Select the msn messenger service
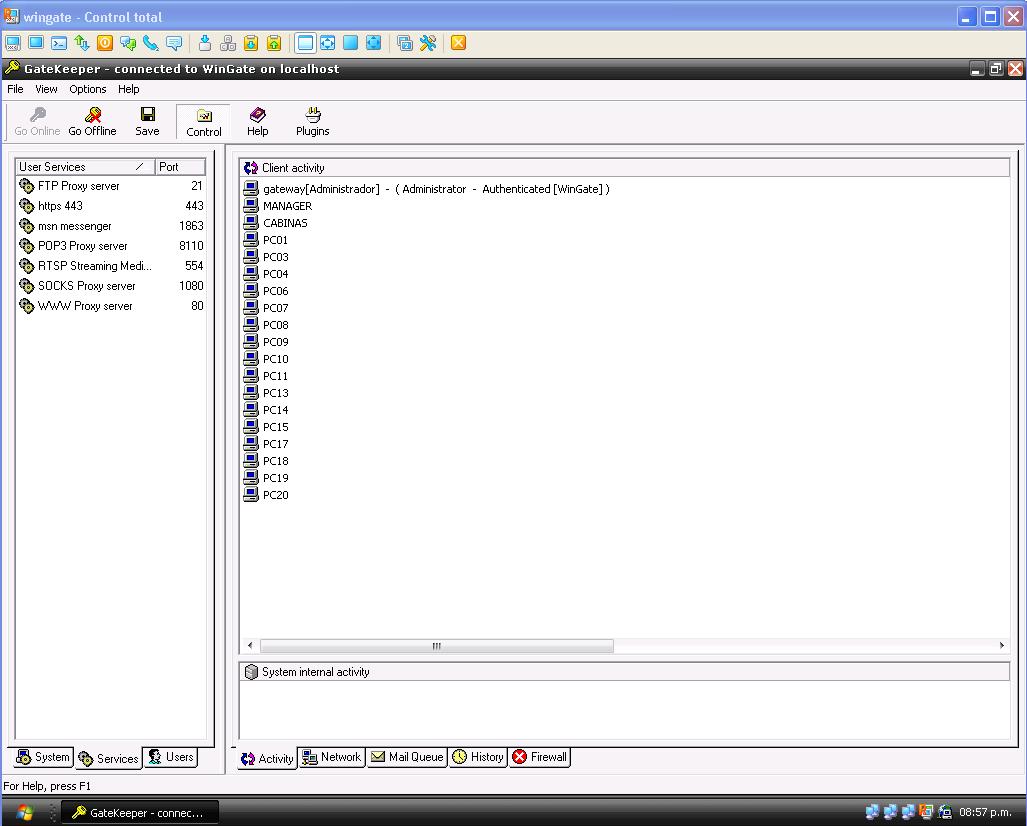This screenshot has width=1027, height=826. [110, 226]
